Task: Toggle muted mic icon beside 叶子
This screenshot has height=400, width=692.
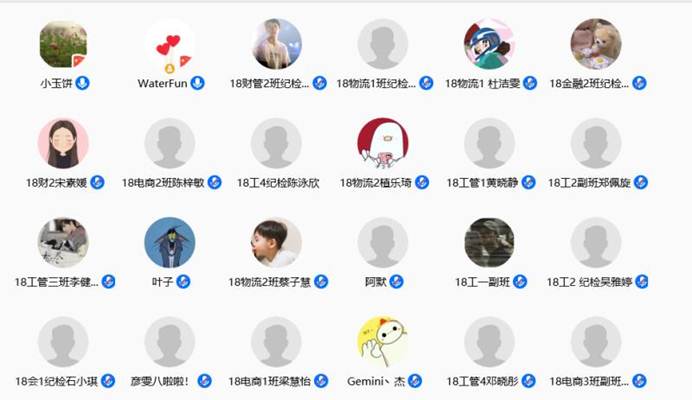Action: pos(183,282)
